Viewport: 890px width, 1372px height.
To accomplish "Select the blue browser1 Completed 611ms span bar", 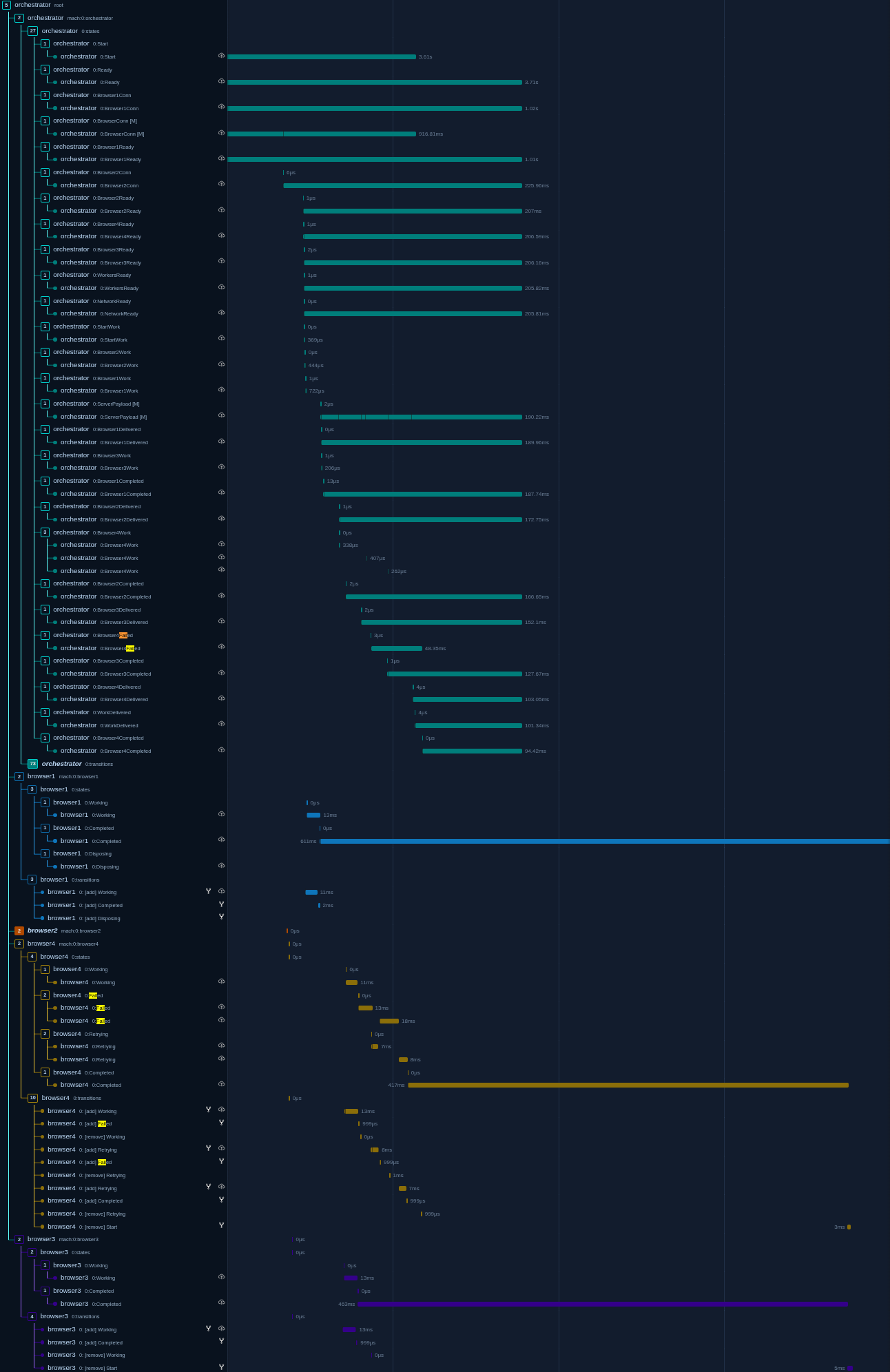I will click(605, 841).
